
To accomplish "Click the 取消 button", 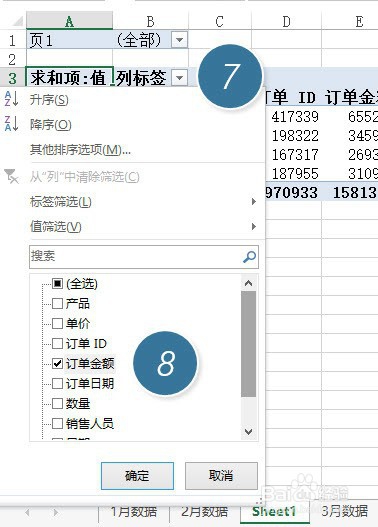I will pos(221,476).
